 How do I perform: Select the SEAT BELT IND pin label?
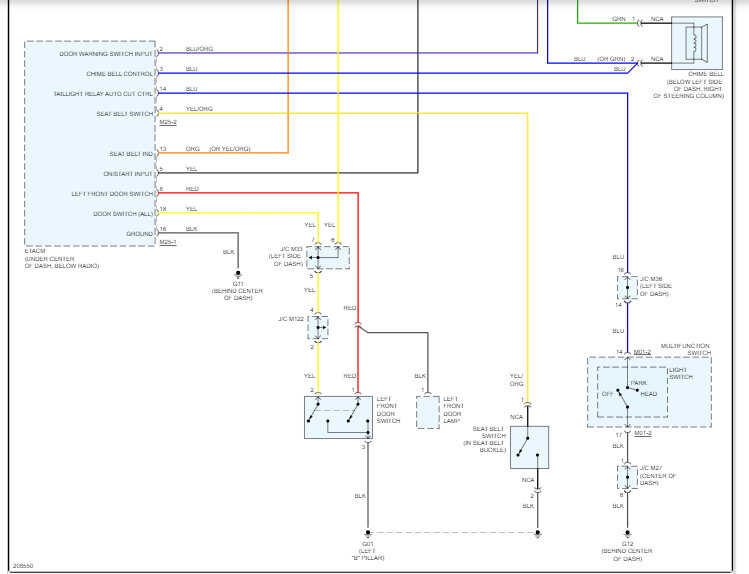click(x=131, y=154)
